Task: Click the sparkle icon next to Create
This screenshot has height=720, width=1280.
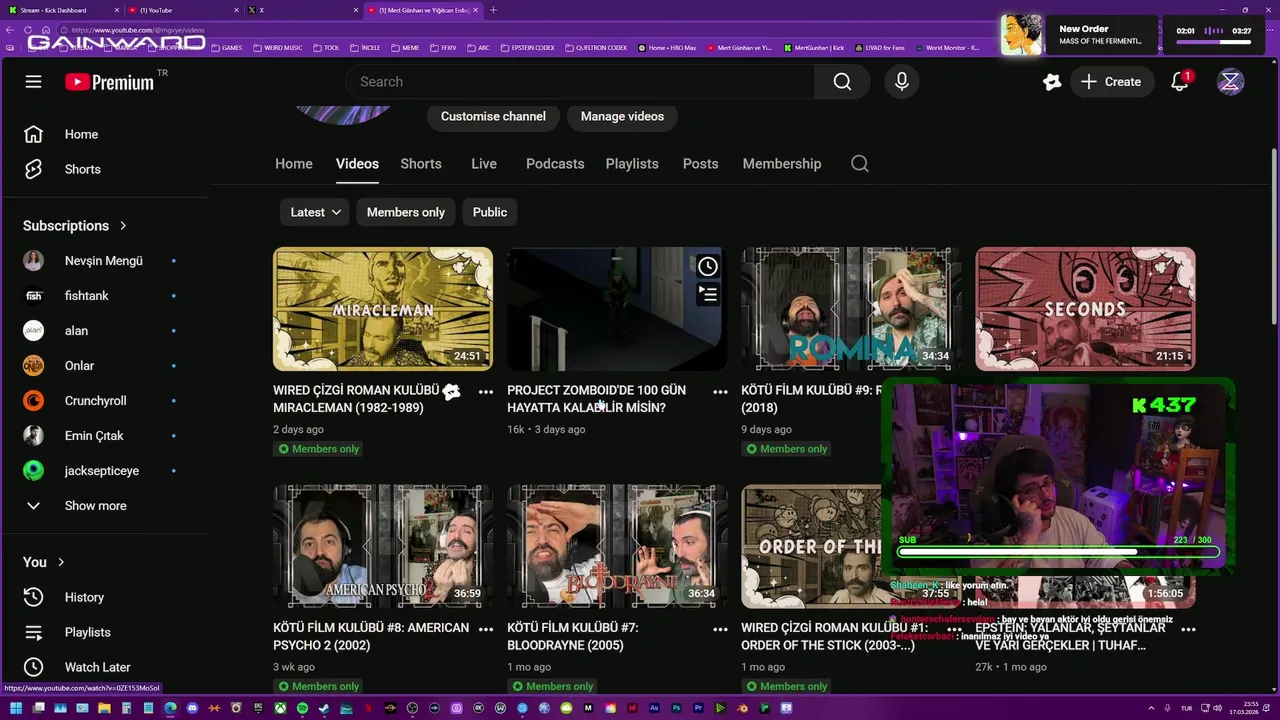Action: 1051,82
